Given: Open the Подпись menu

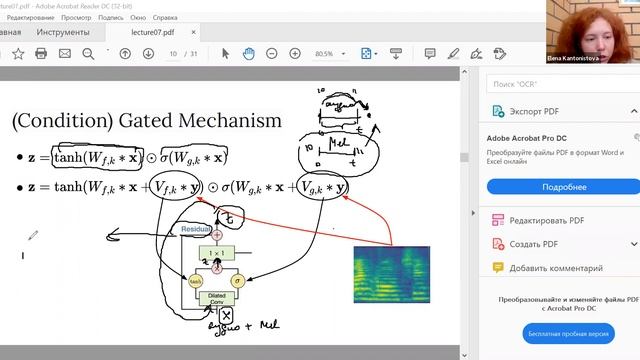Looking at the screenshot, I should point(111,18).
